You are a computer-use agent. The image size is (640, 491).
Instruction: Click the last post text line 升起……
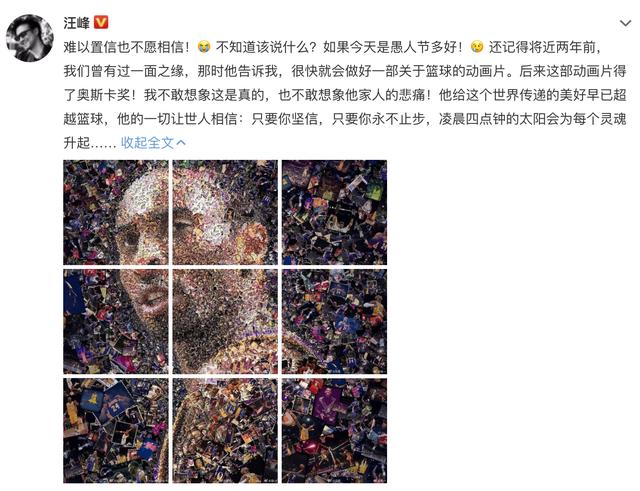pos(90,143)
